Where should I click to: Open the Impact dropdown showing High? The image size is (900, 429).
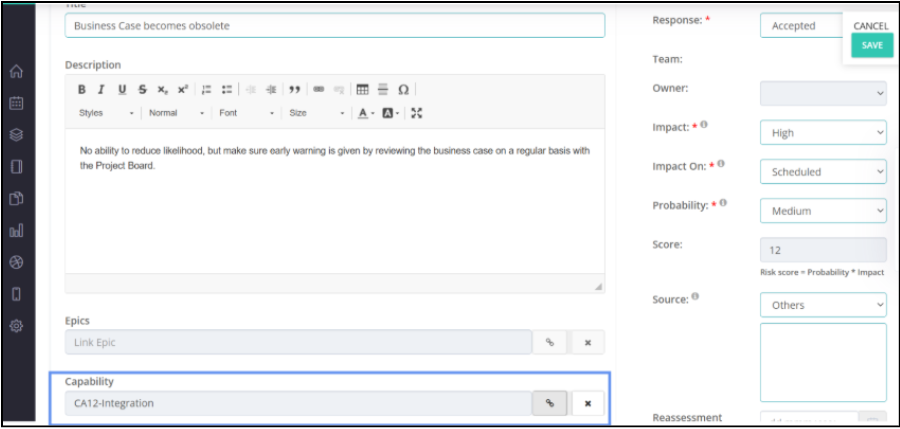(823, 133)
